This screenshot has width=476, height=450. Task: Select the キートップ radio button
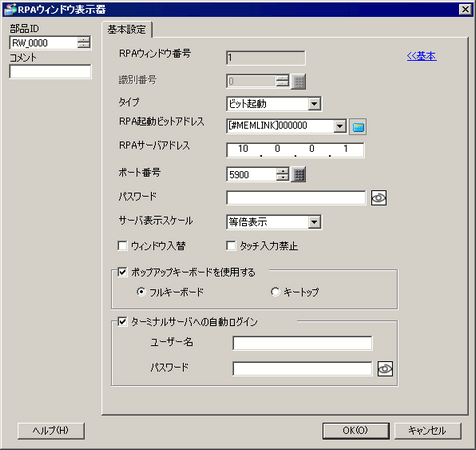[x=275, y=292]
